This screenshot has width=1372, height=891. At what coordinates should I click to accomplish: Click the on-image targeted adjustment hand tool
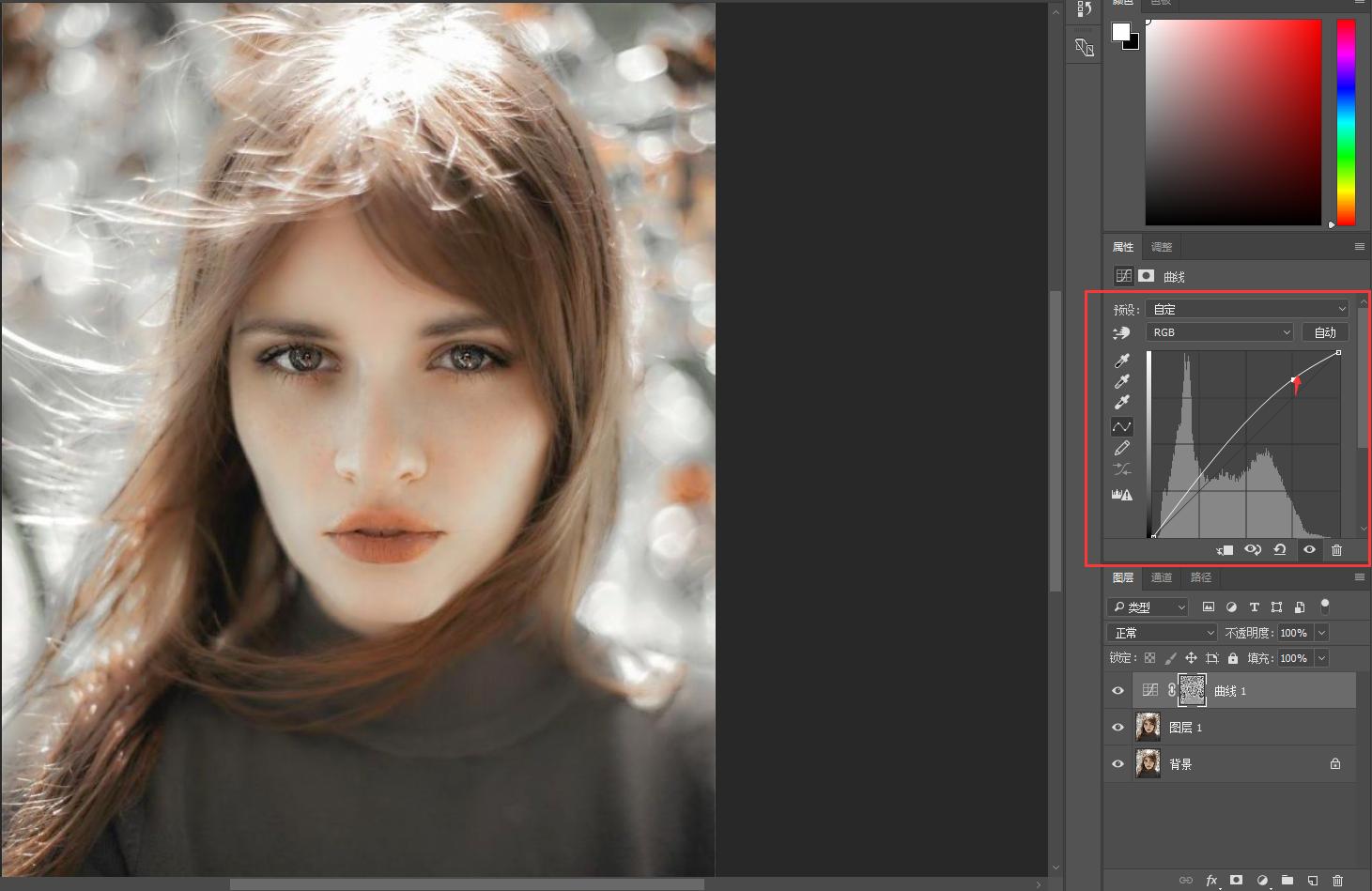click(1121, 333)
